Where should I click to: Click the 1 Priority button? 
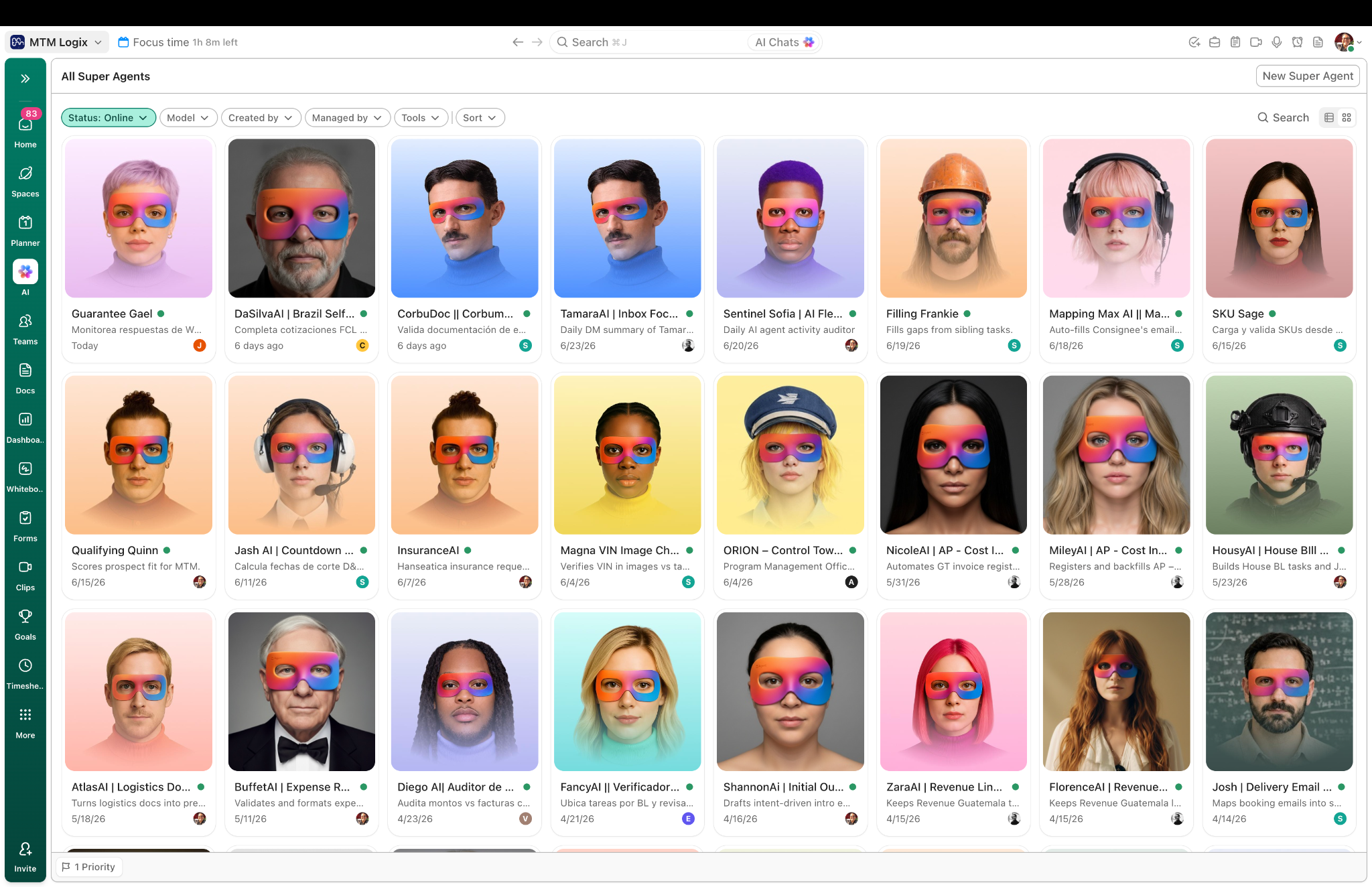coord(89,867)
